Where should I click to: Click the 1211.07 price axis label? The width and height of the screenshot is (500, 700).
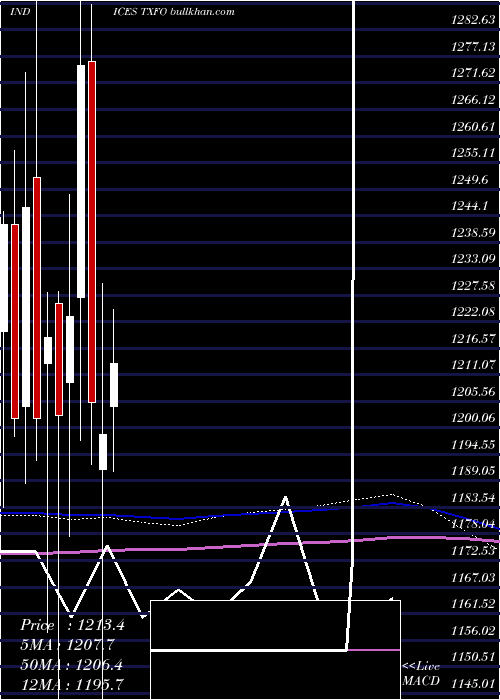(x=474, y=365)
